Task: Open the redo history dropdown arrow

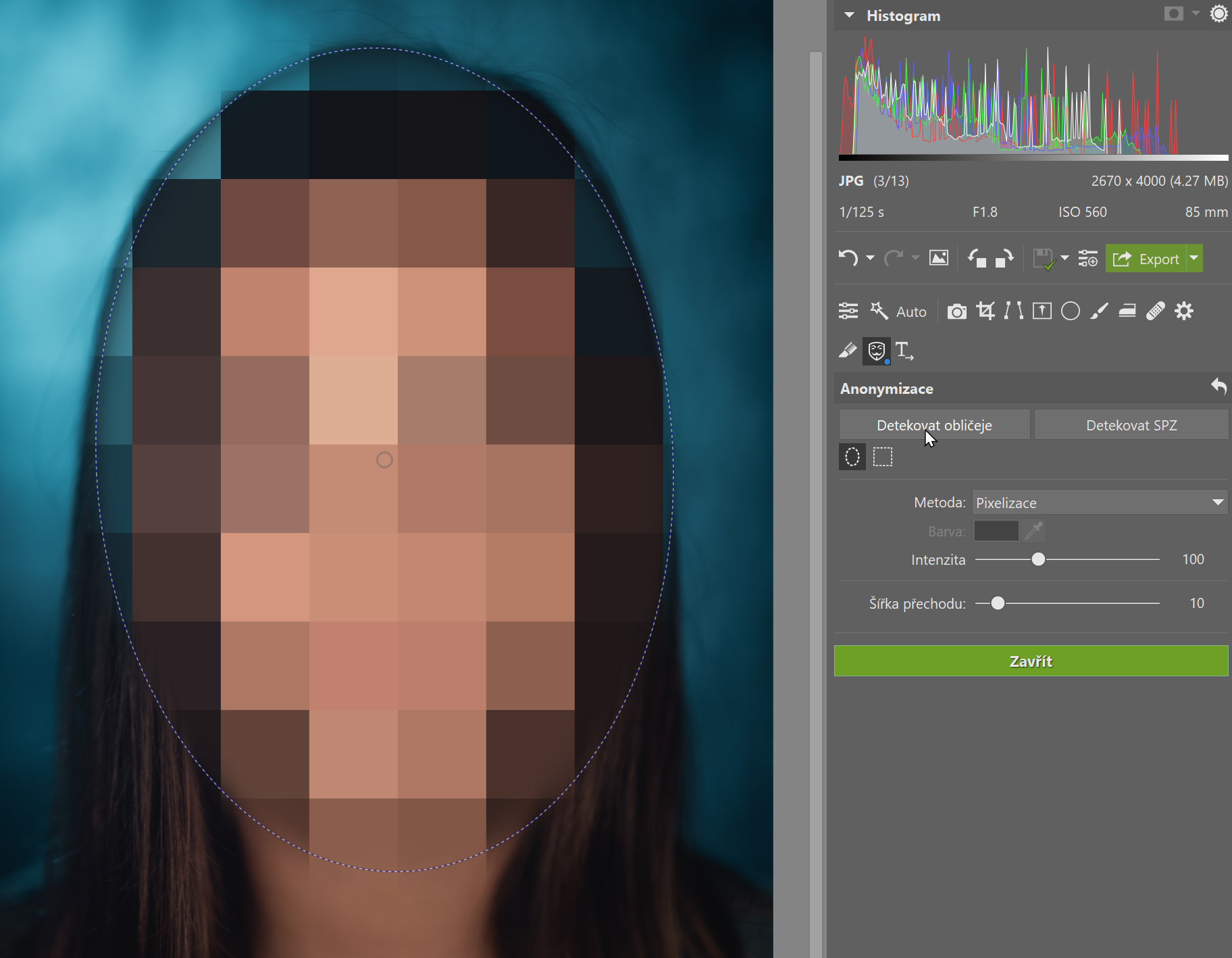Action: (x=915, y=258)
